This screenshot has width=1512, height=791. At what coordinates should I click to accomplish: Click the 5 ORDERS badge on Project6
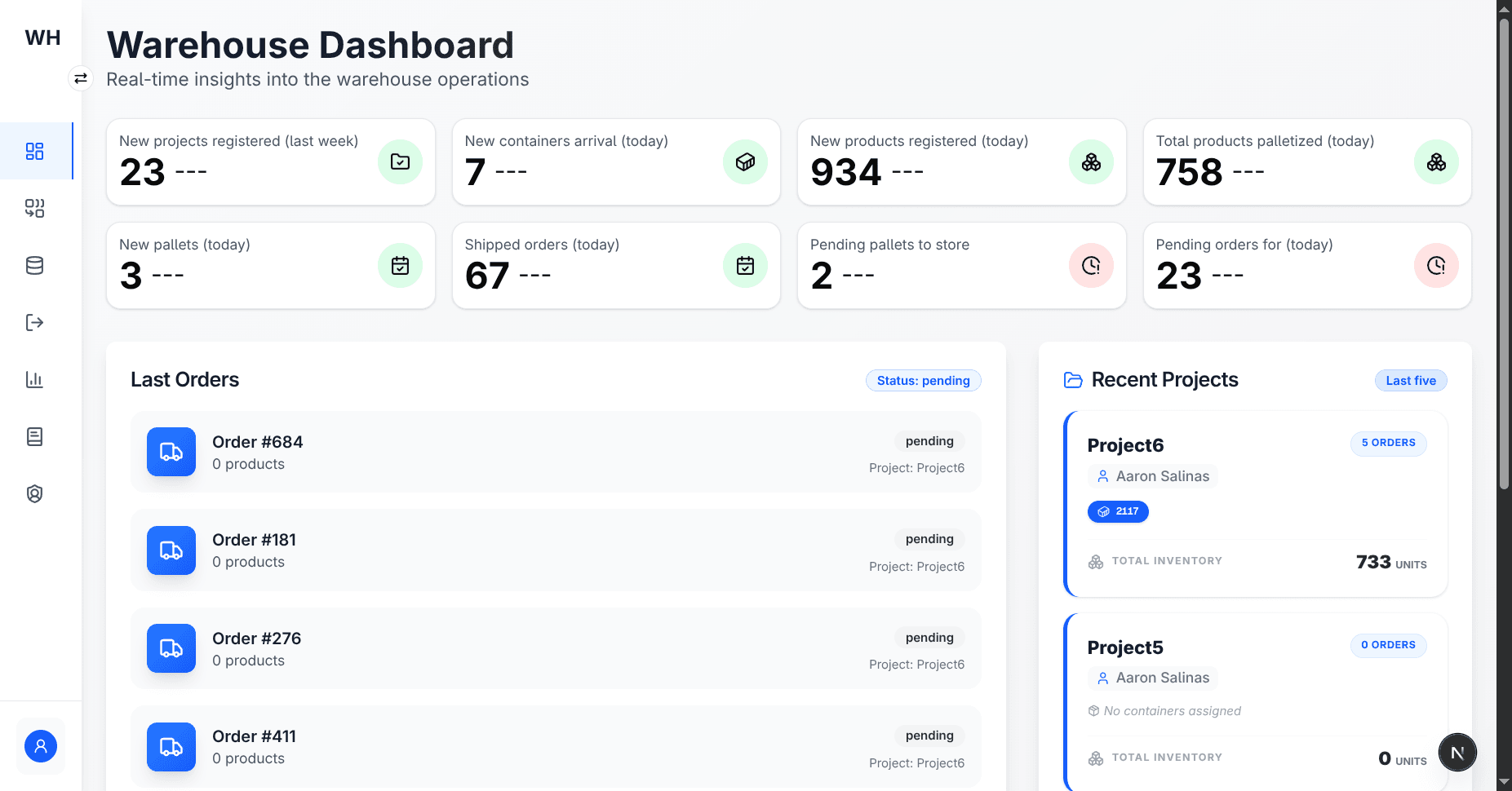[x=1388, y=443]
